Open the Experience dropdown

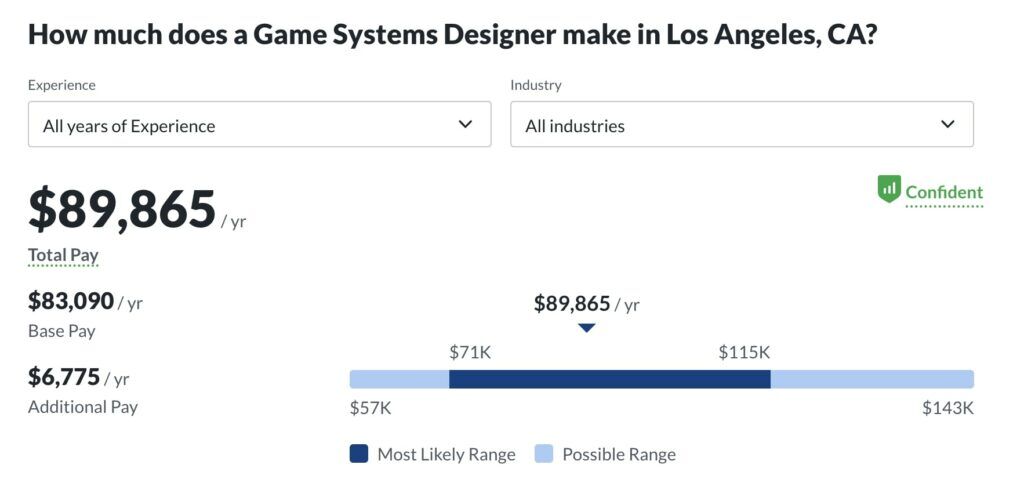pyautogui.click(x=259, y=125)
